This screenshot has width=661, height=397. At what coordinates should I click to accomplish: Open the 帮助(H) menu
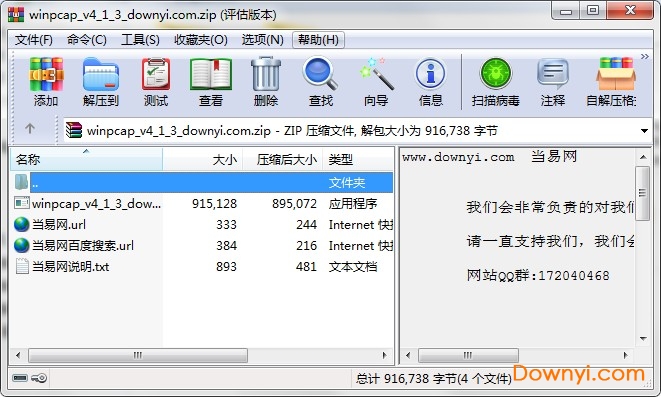(x=318, y=40)
